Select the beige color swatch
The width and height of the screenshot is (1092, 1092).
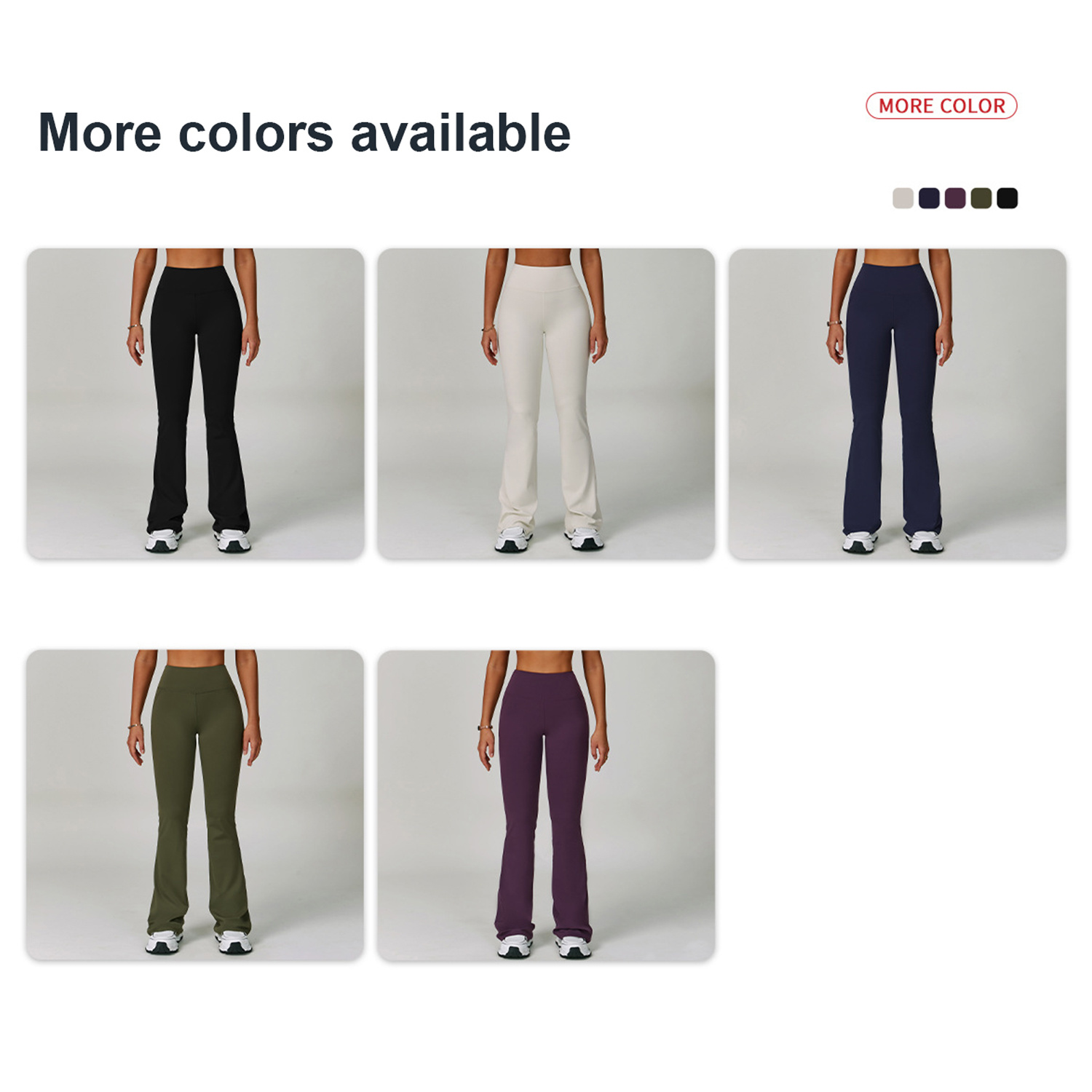pos(903,198)
